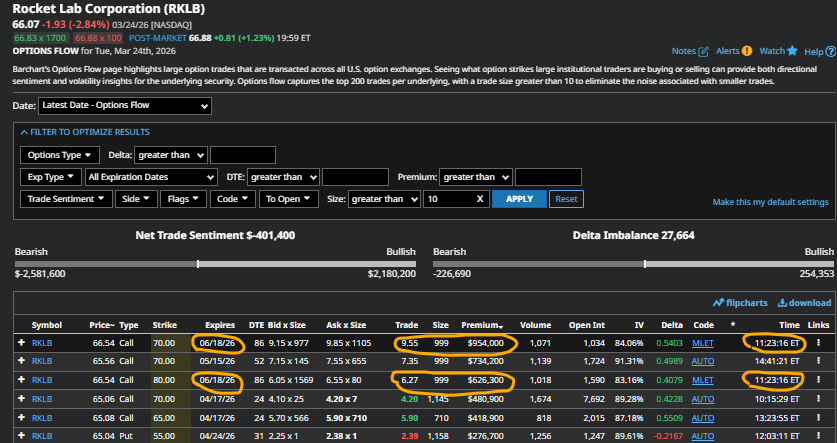
Task: Click the Delta value input field
Action: click(243, 155)
